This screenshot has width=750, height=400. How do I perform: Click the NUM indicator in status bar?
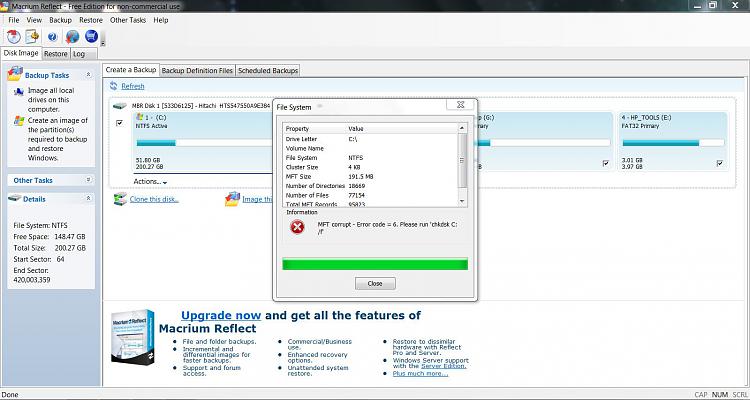click(x=719, y=395)
